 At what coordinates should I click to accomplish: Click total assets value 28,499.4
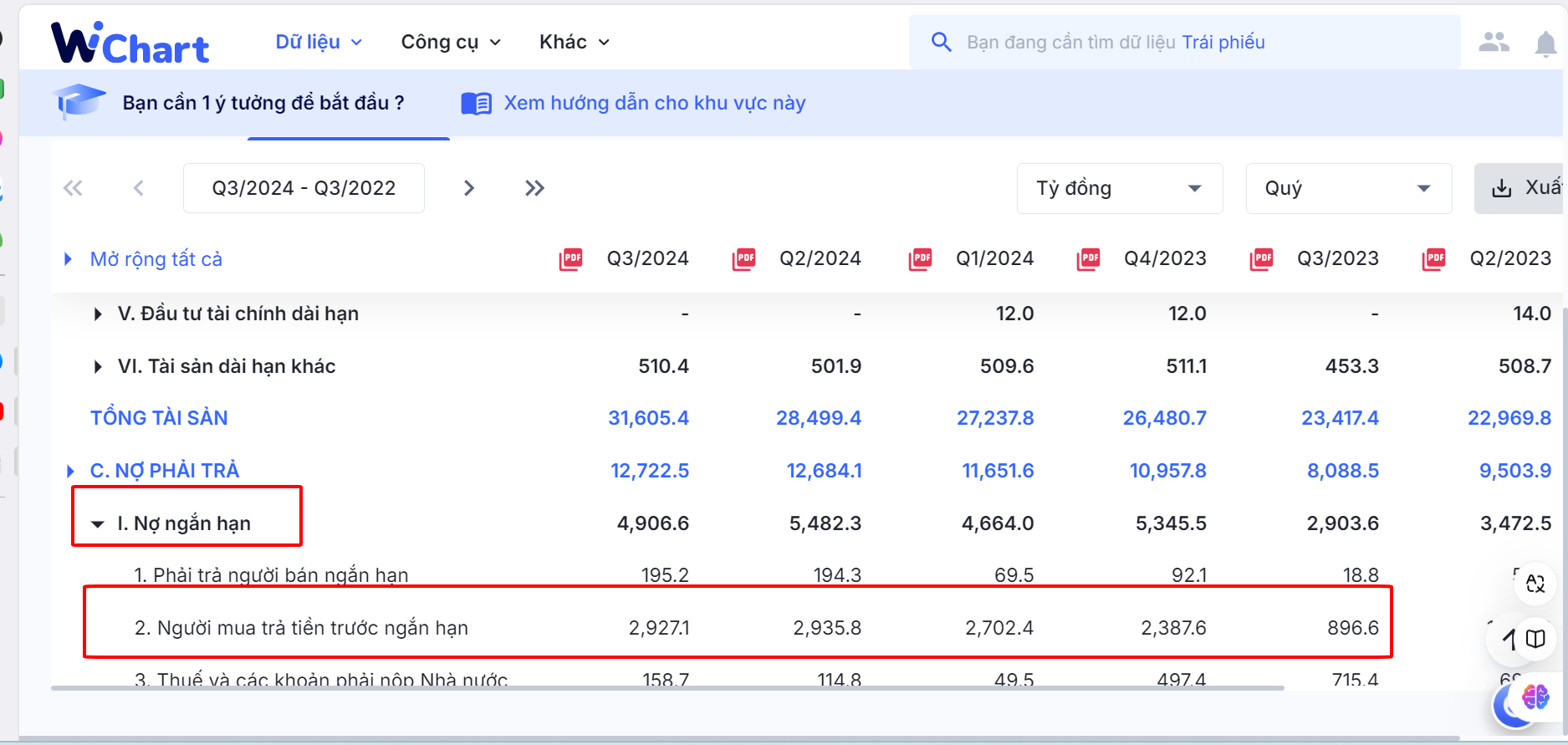819,418
